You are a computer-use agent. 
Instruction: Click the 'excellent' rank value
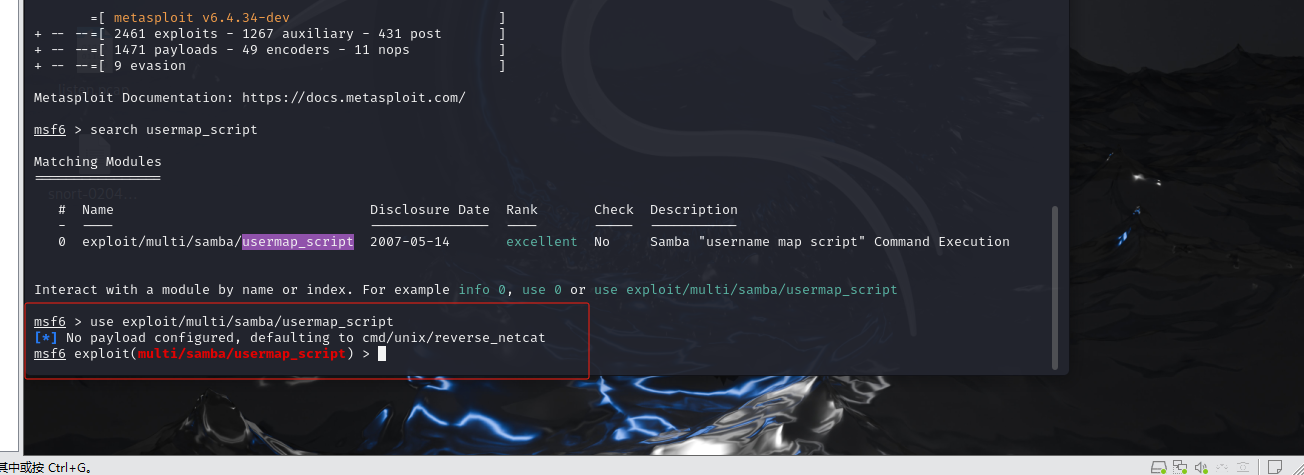pyautogui.click(x=542, y=242)
